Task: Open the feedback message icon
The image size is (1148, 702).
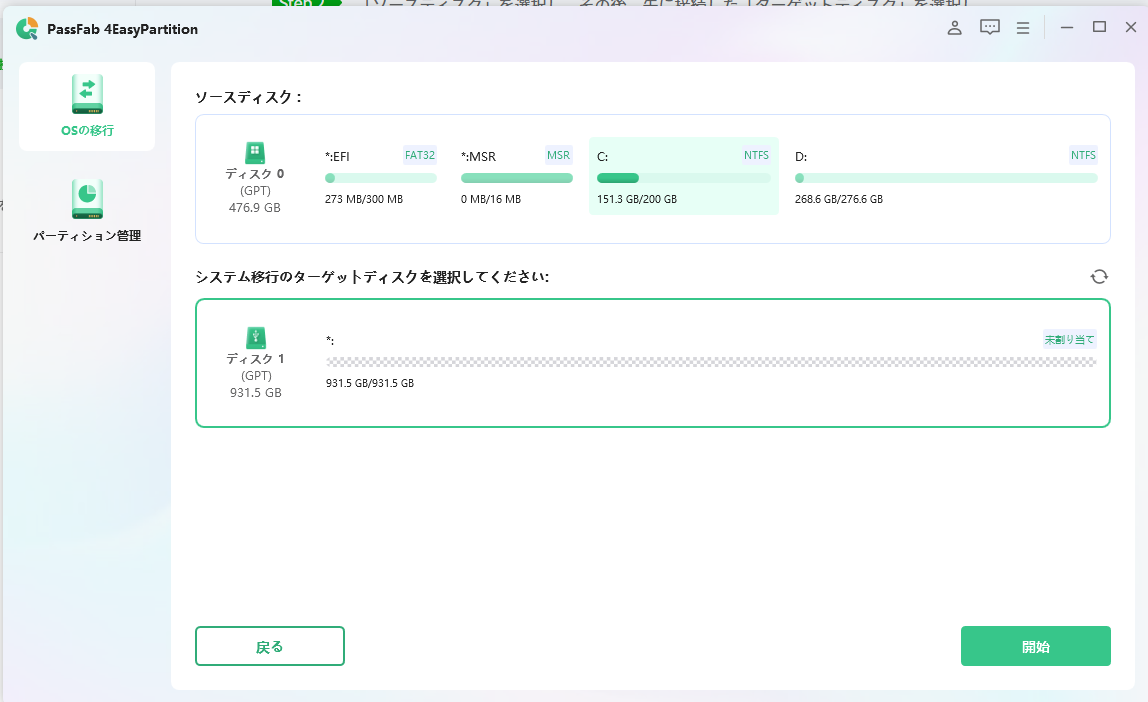Action: tap(989, 28)
